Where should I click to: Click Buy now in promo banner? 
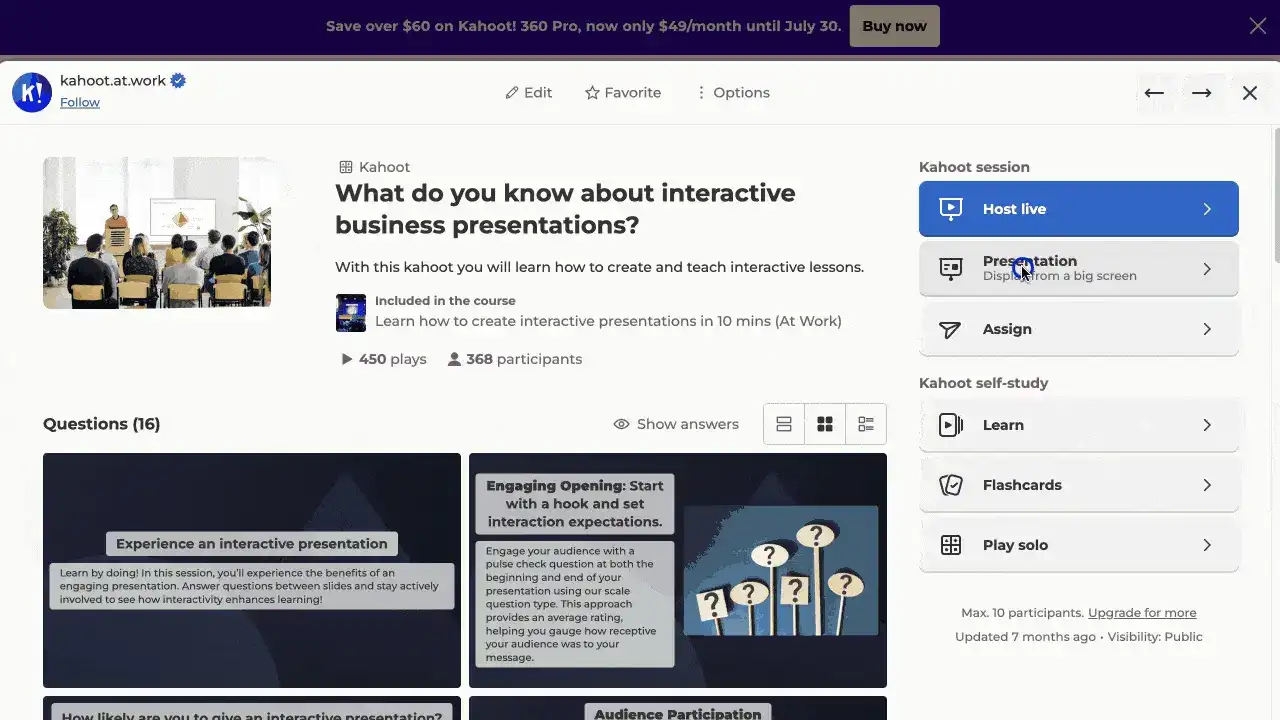[x=894, y=26]
